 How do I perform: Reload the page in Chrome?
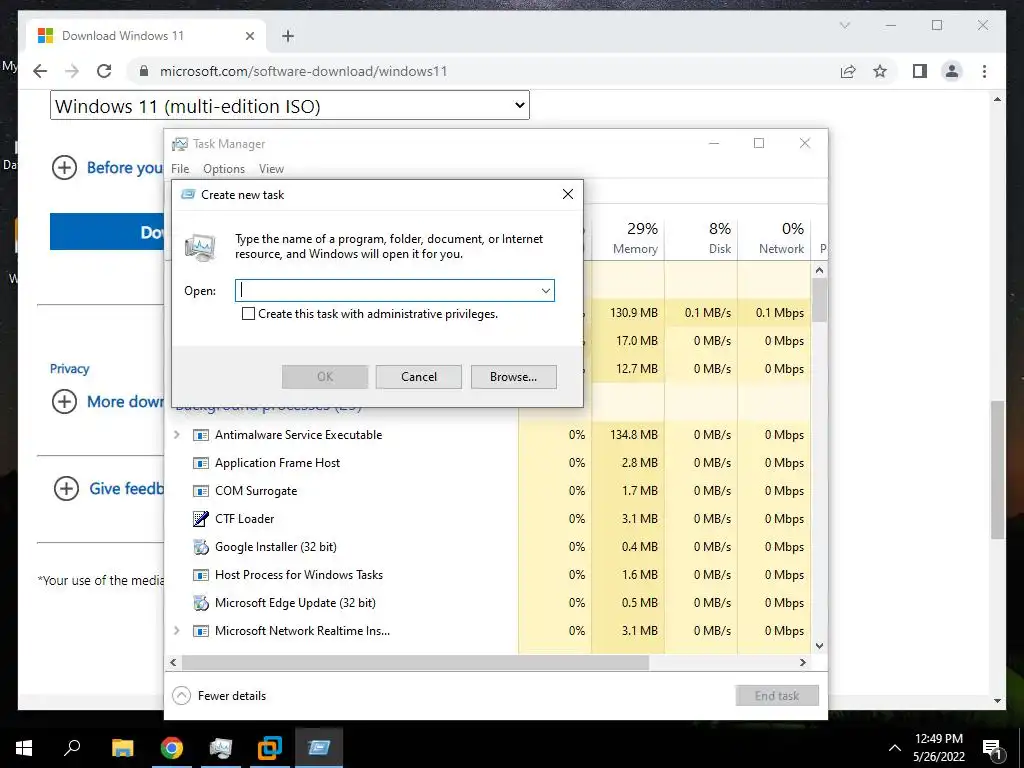(x=104, y=71)
